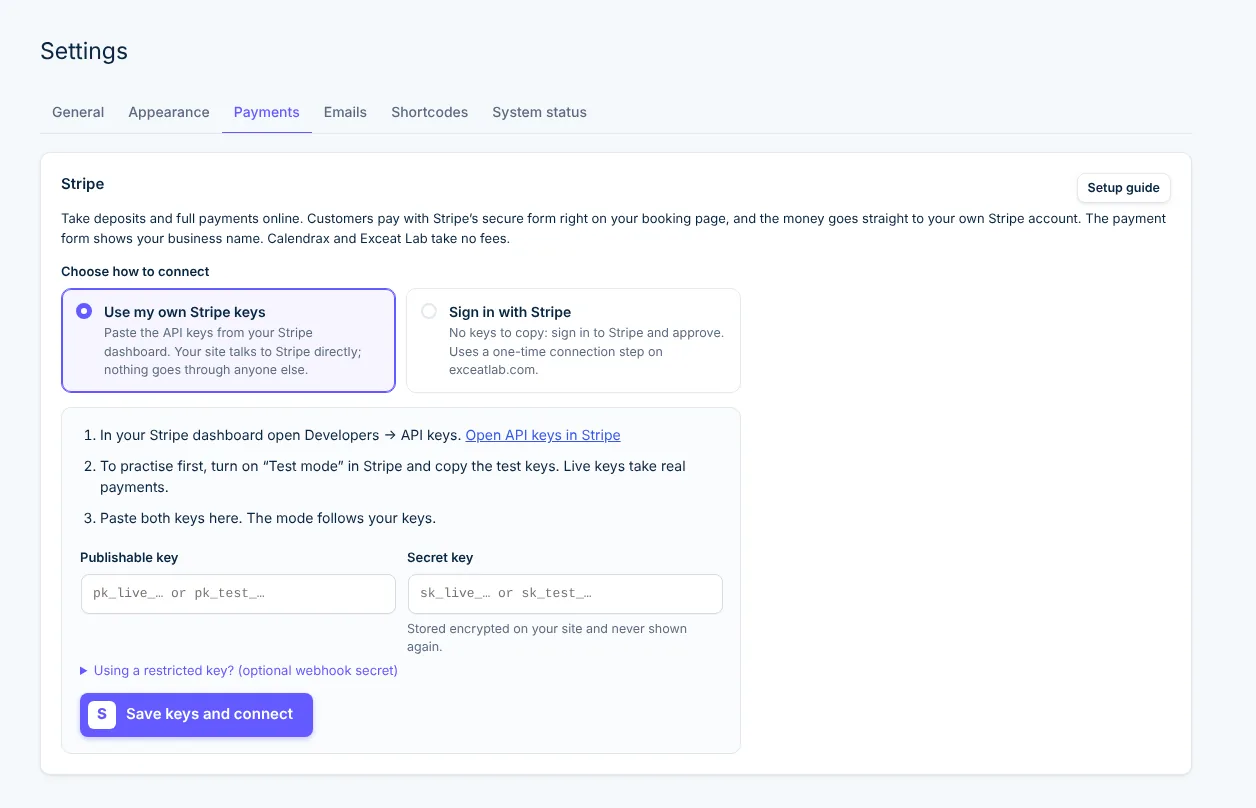
Task: Click the "Publishable key" label
Action: click(x=129, y=557)
